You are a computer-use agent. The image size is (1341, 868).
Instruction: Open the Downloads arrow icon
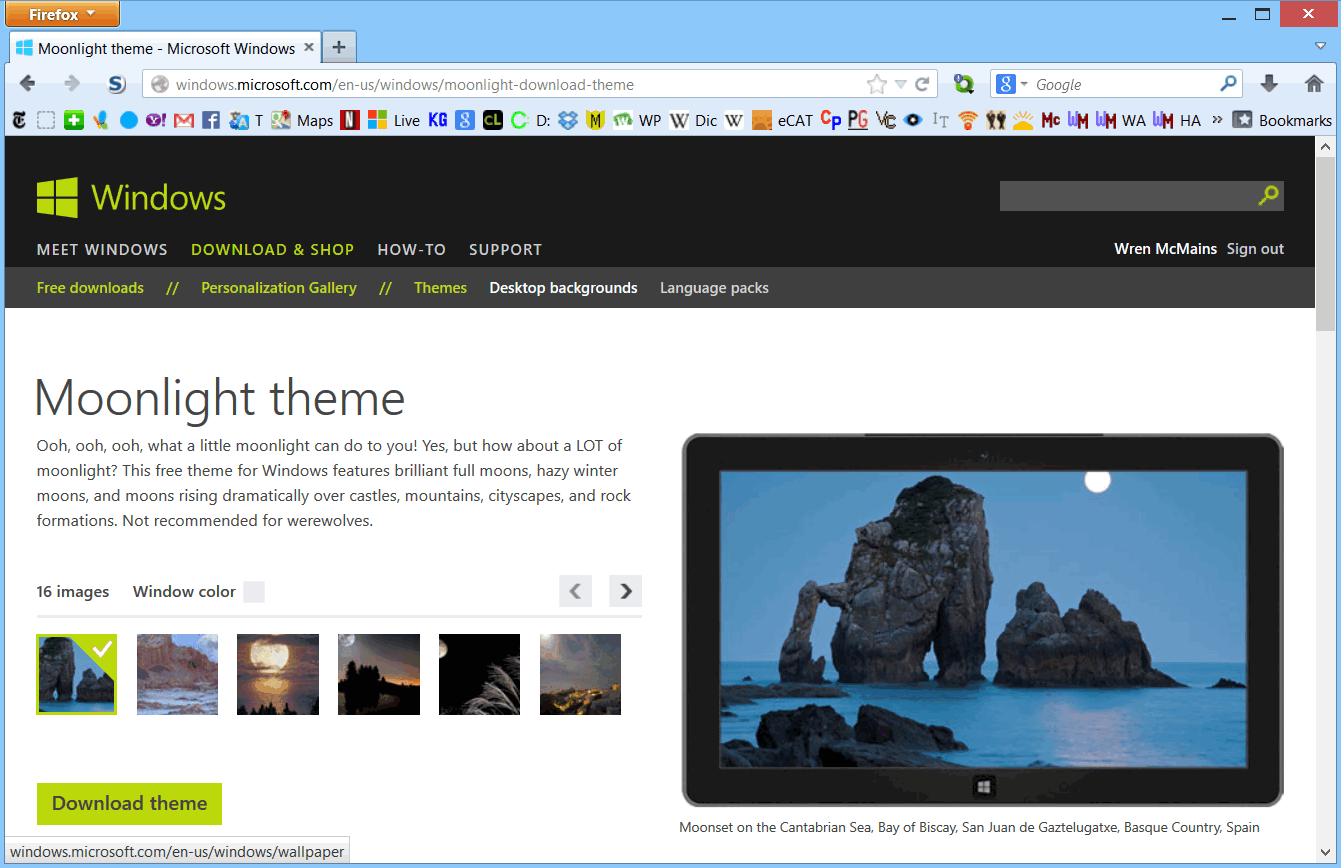(1269, 84)
